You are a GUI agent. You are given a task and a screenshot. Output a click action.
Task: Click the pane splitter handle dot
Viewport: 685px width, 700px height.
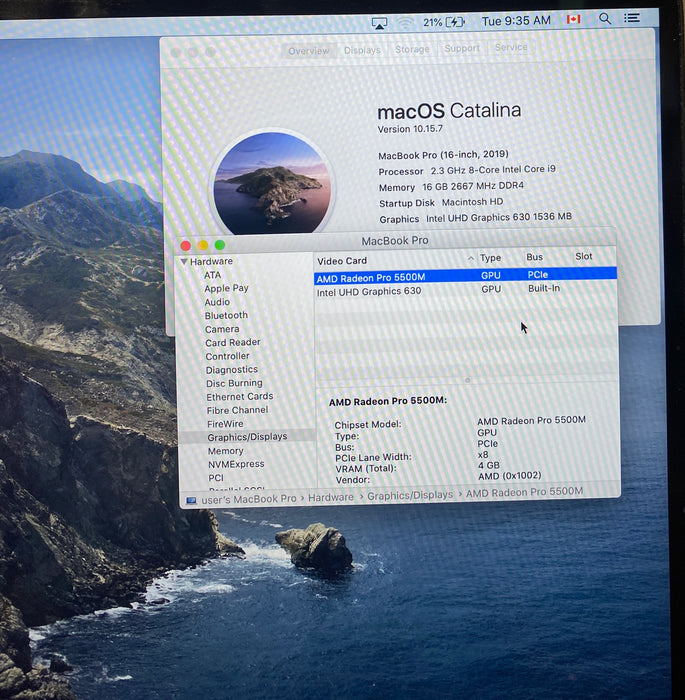click(x=468, y=380)
